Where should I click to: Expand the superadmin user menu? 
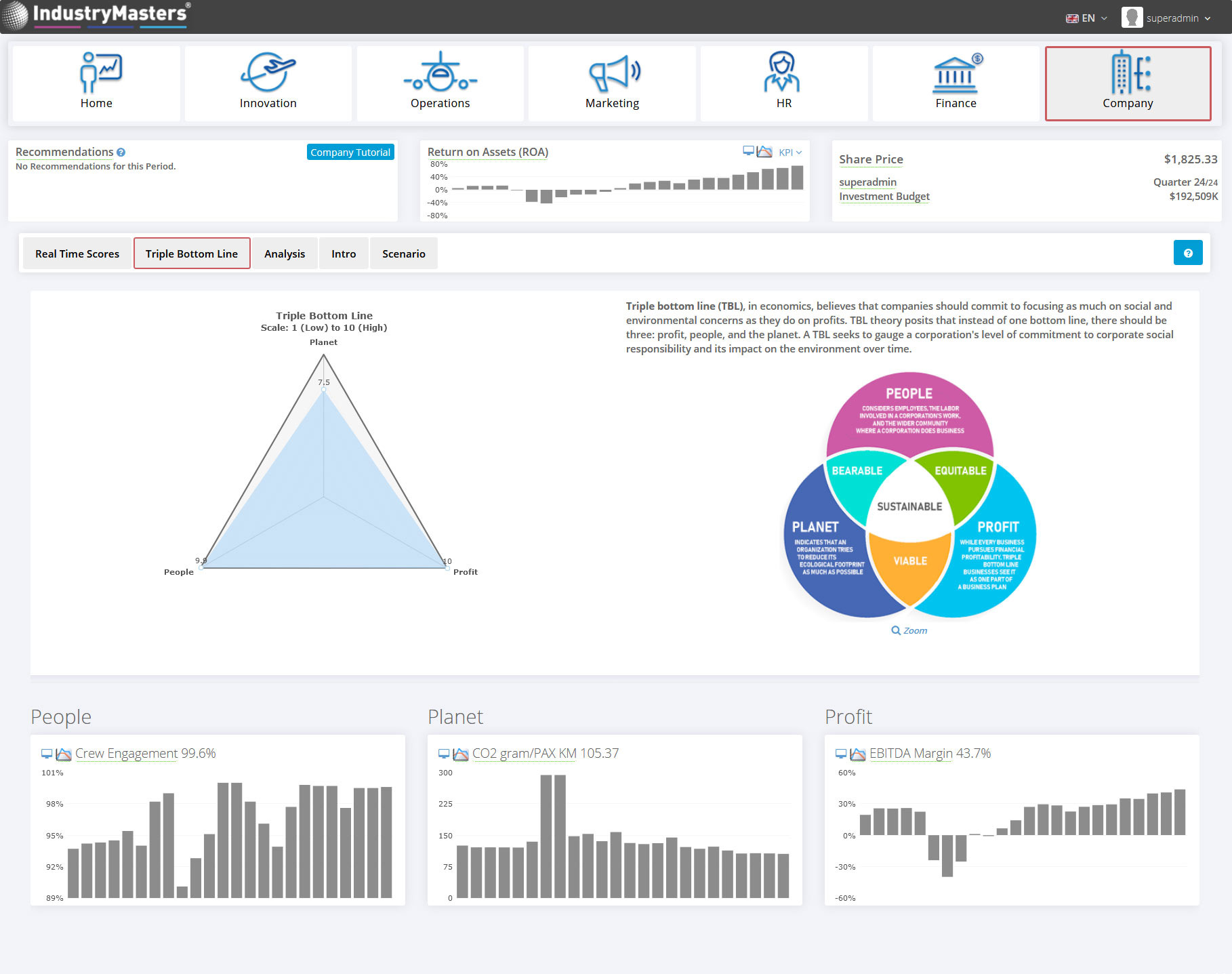click(x=1166, y=18)
